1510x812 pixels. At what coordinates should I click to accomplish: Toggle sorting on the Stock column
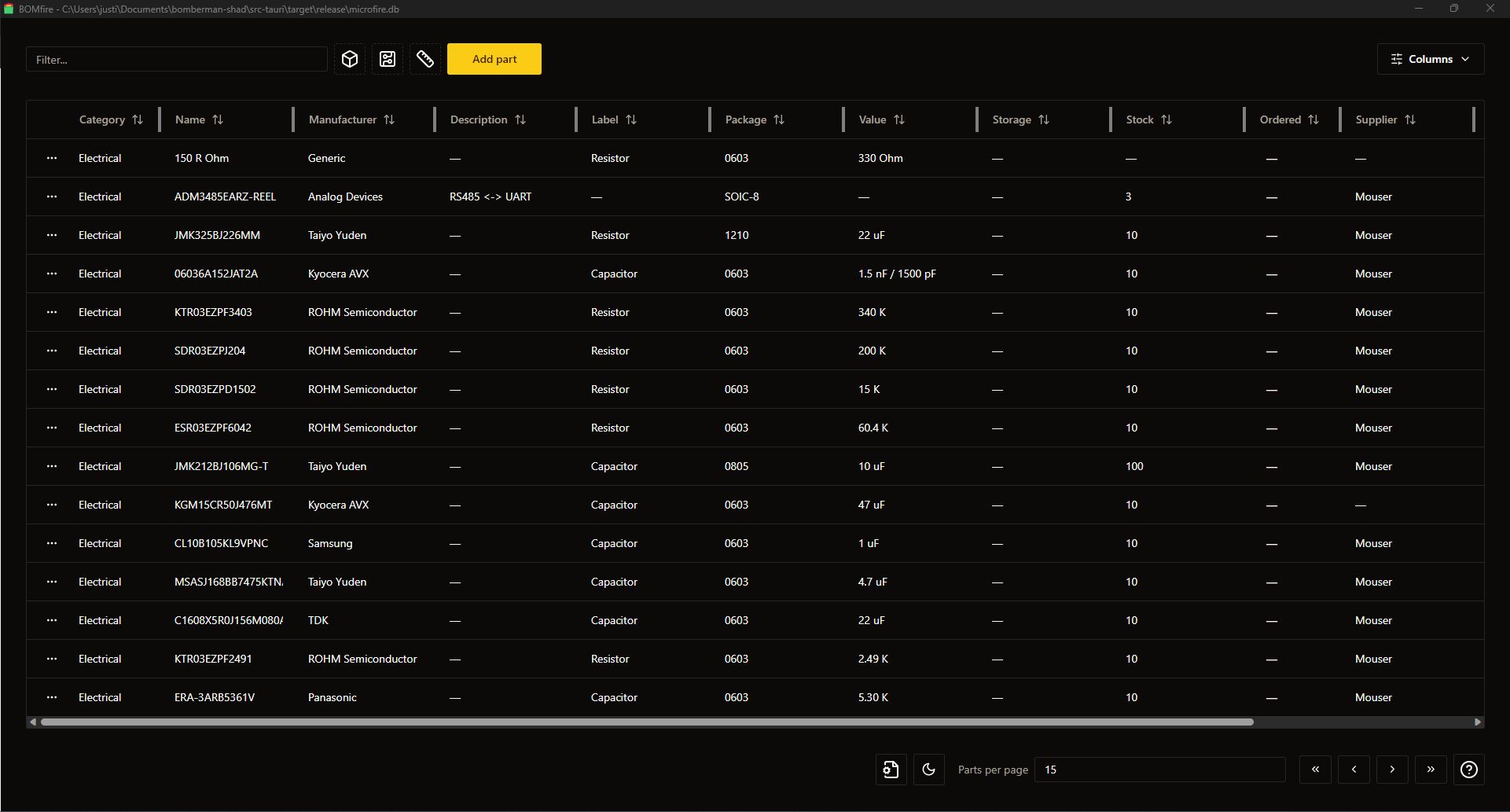[x=1167, y=119]
